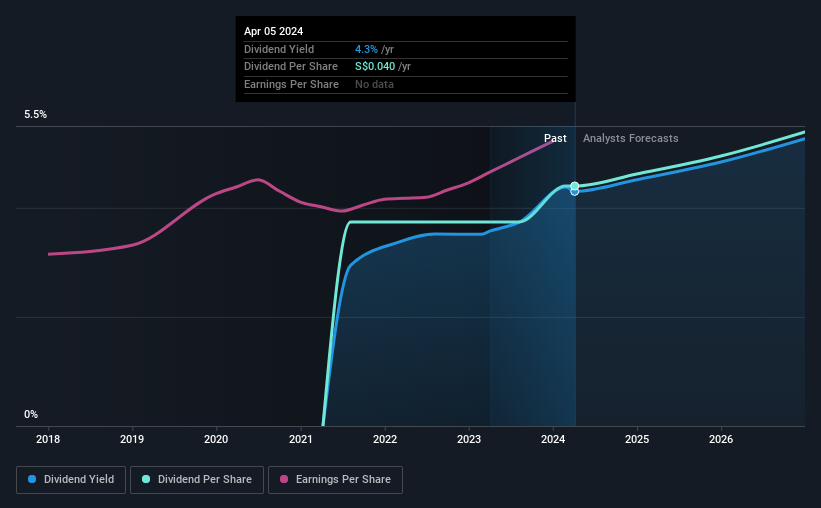Click the Dividend Yield tooltip row label

pyautogui.click(x=279, y=49)
